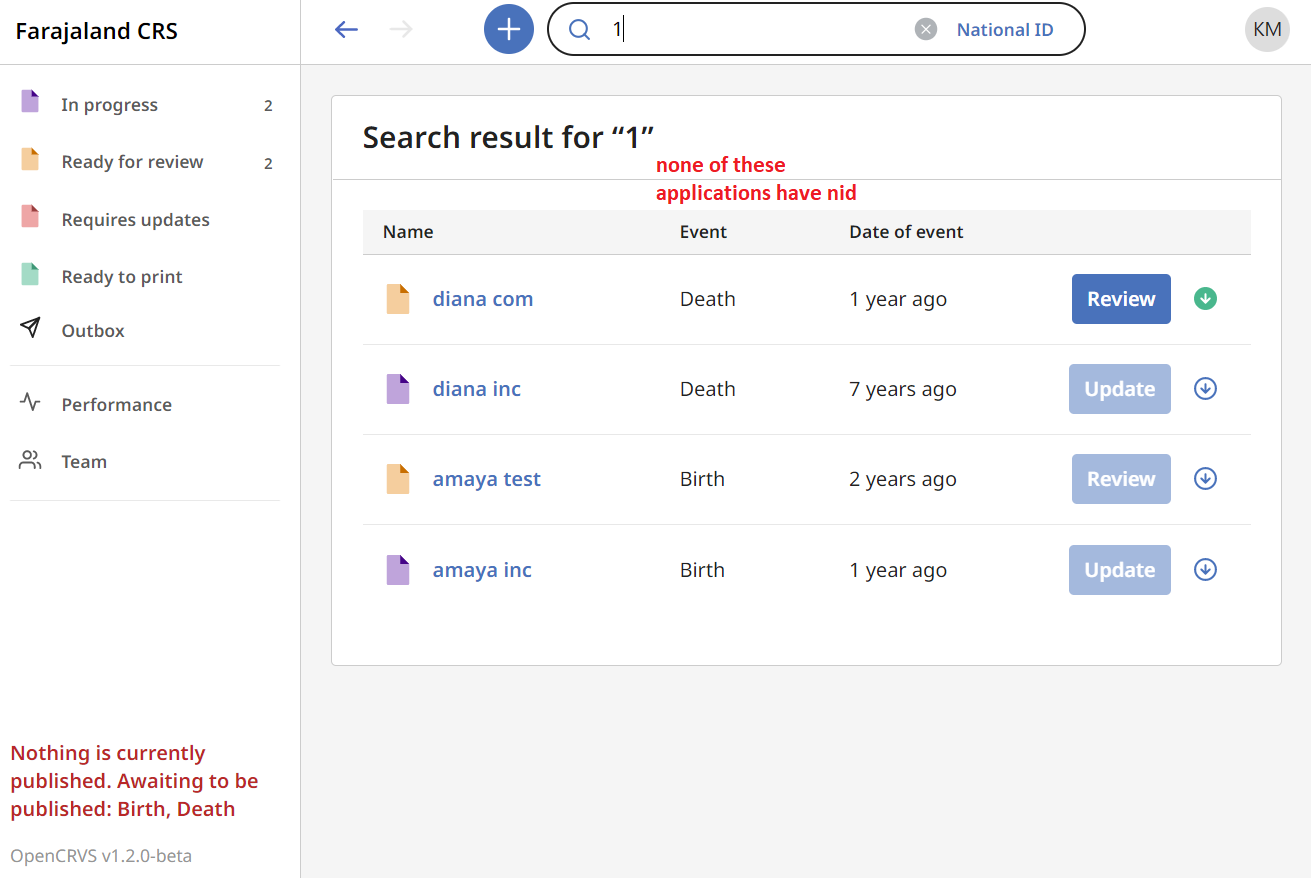Viewport: 1311px width, 878px height.
Task: Clear the search field with the X icon
Action: coord(925,28)
